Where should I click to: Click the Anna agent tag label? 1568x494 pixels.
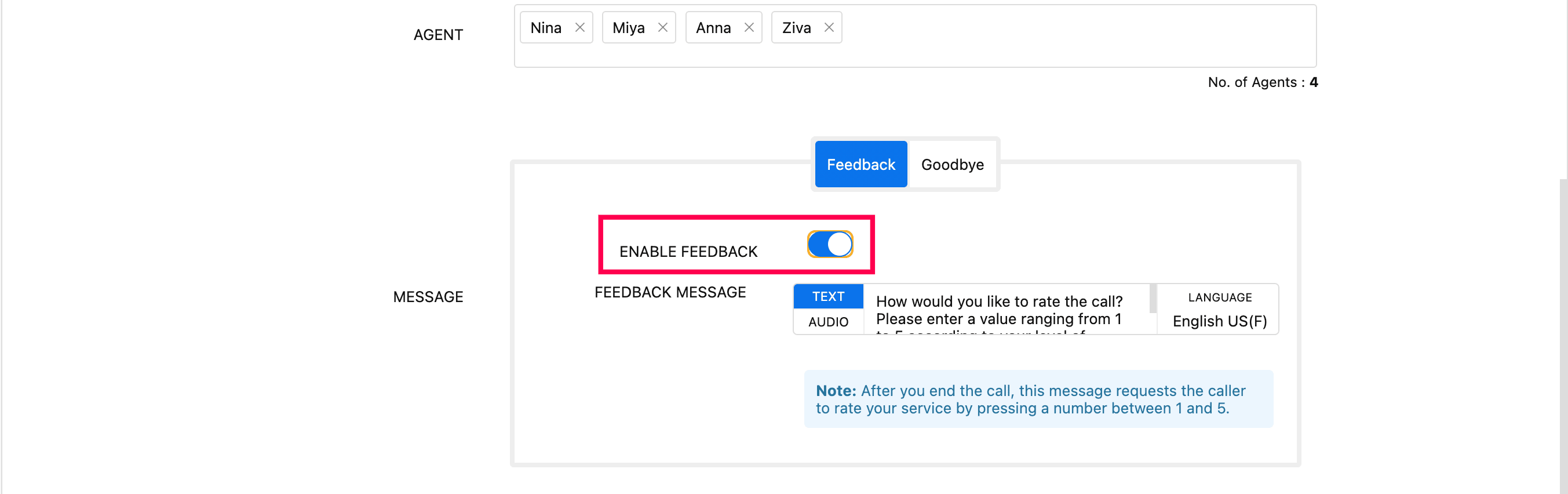point(713,28)
